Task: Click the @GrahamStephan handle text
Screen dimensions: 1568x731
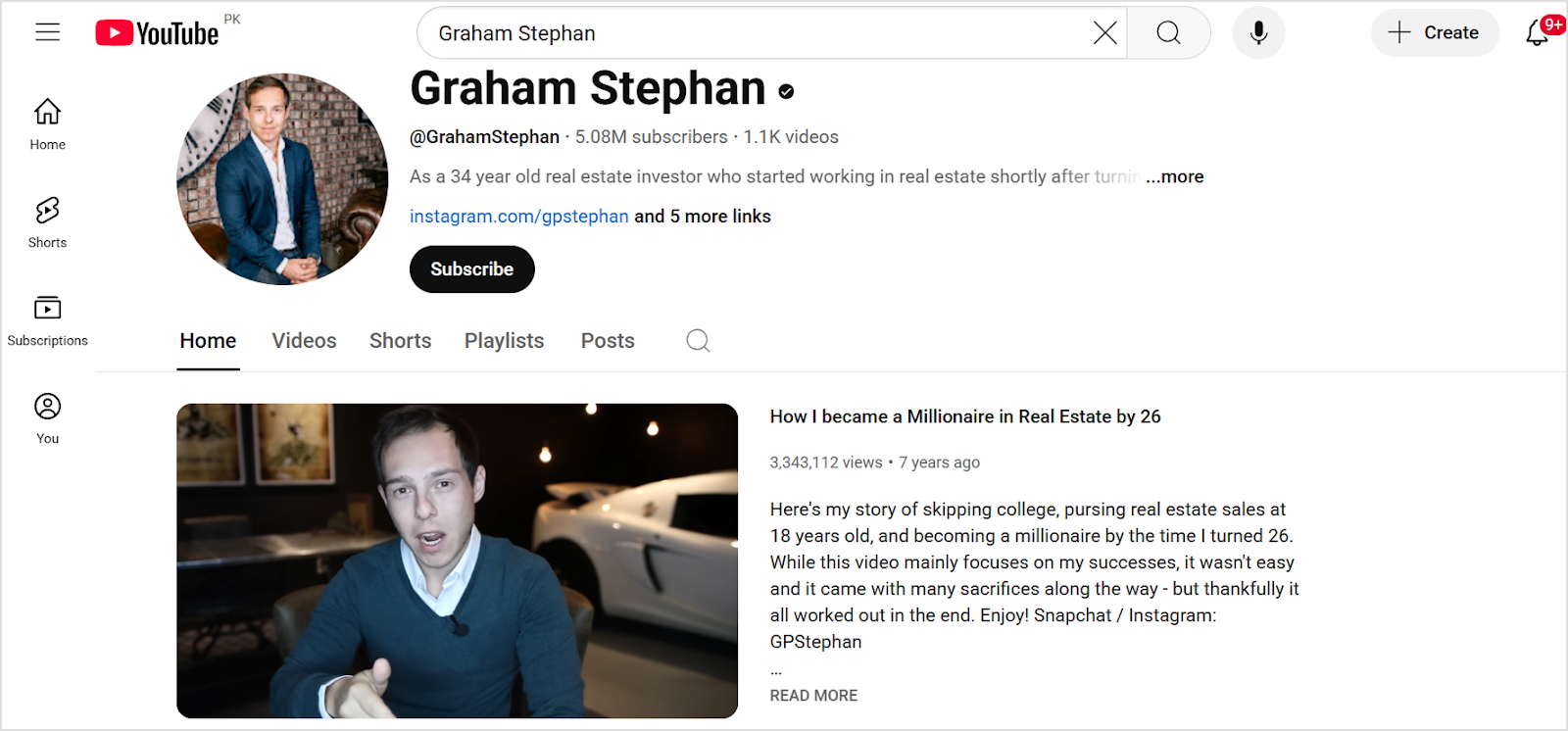Action: pyautogui.click(x=484, y=137)
